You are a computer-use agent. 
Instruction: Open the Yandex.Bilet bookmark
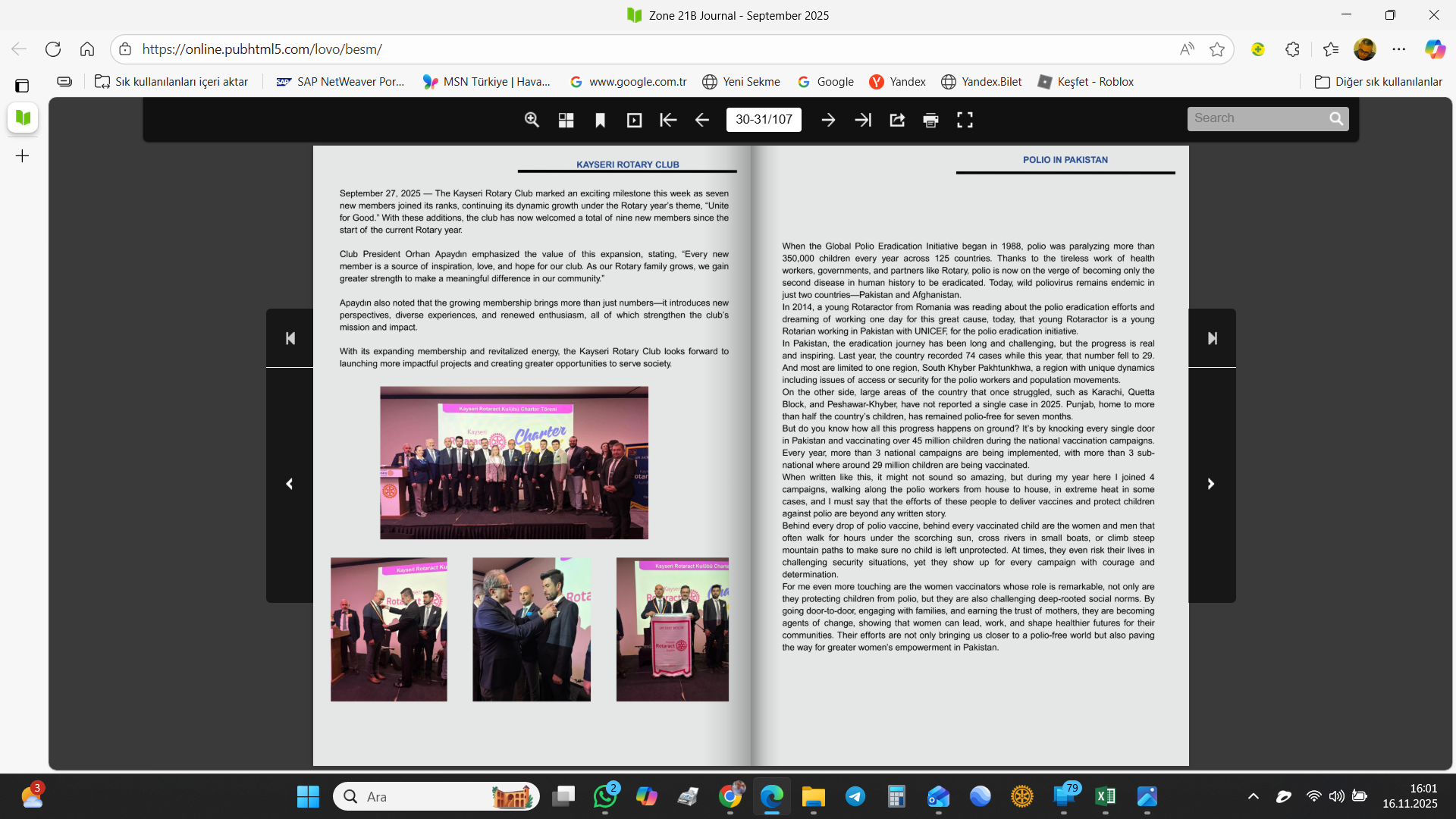tap(981, 82)
